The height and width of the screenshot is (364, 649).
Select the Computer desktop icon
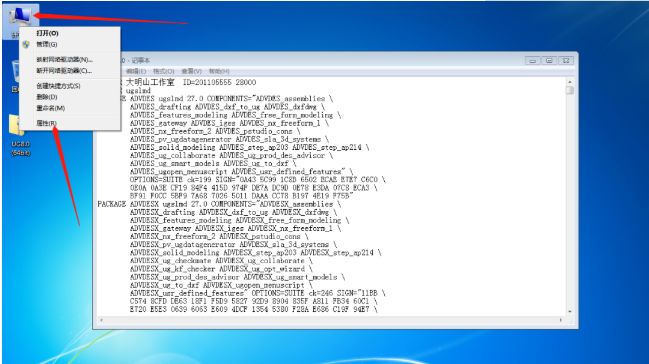click(20, 21)
